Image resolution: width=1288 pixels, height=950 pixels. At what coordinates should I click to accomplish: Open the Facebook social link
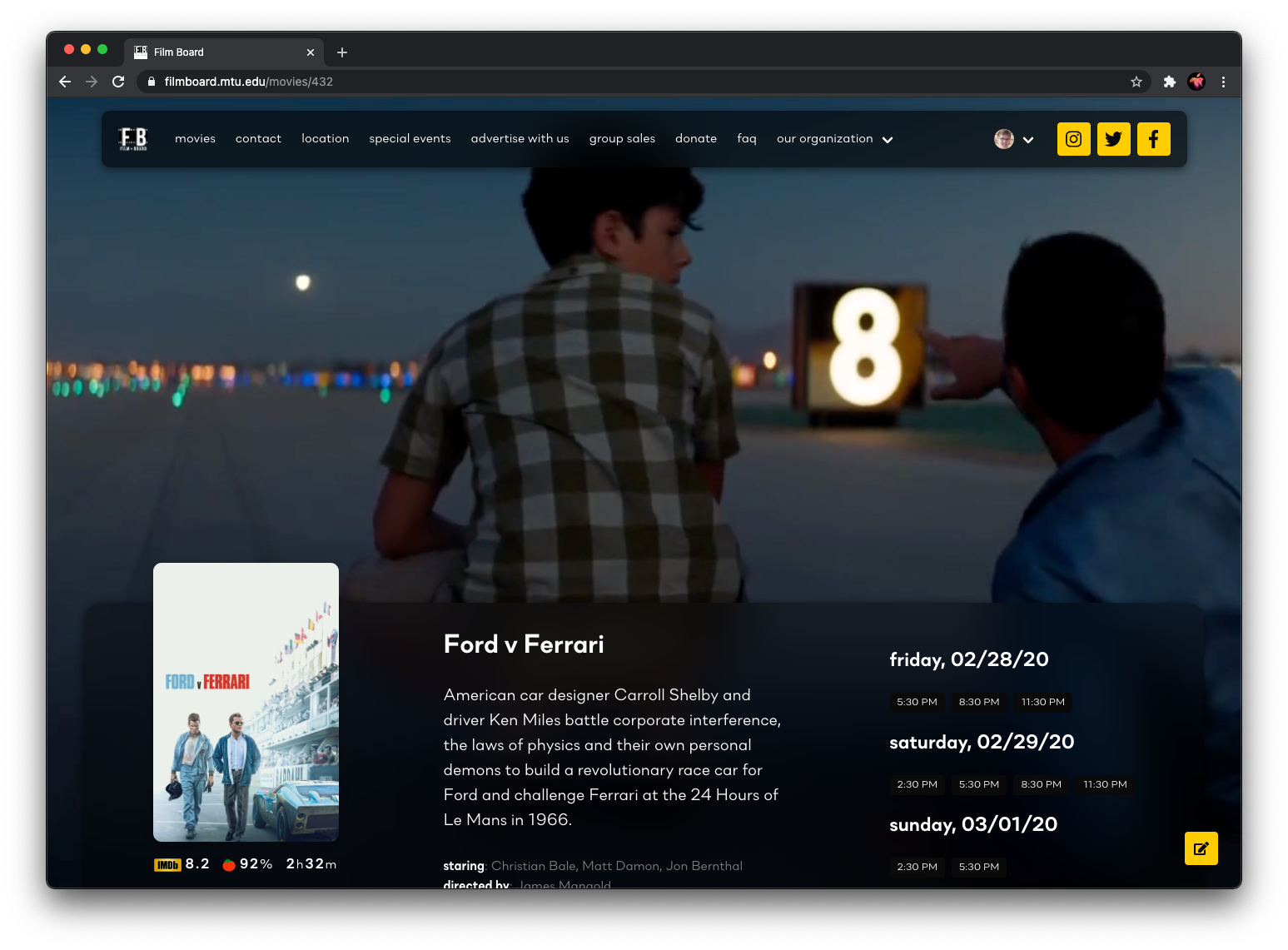[1153, 139]
